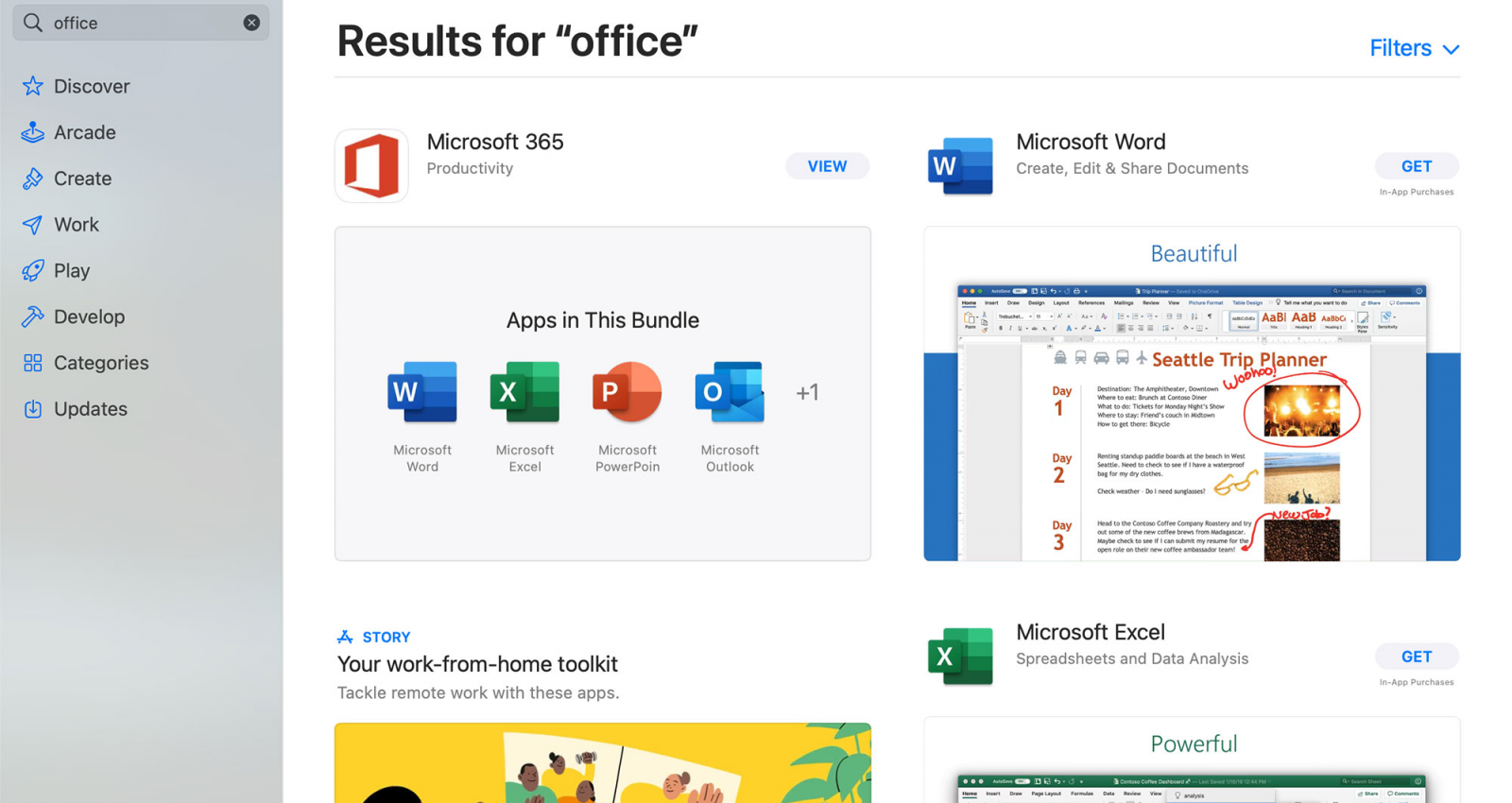Open the Arcade section
Screen dimensions: 1512x803
click(84, 132)
